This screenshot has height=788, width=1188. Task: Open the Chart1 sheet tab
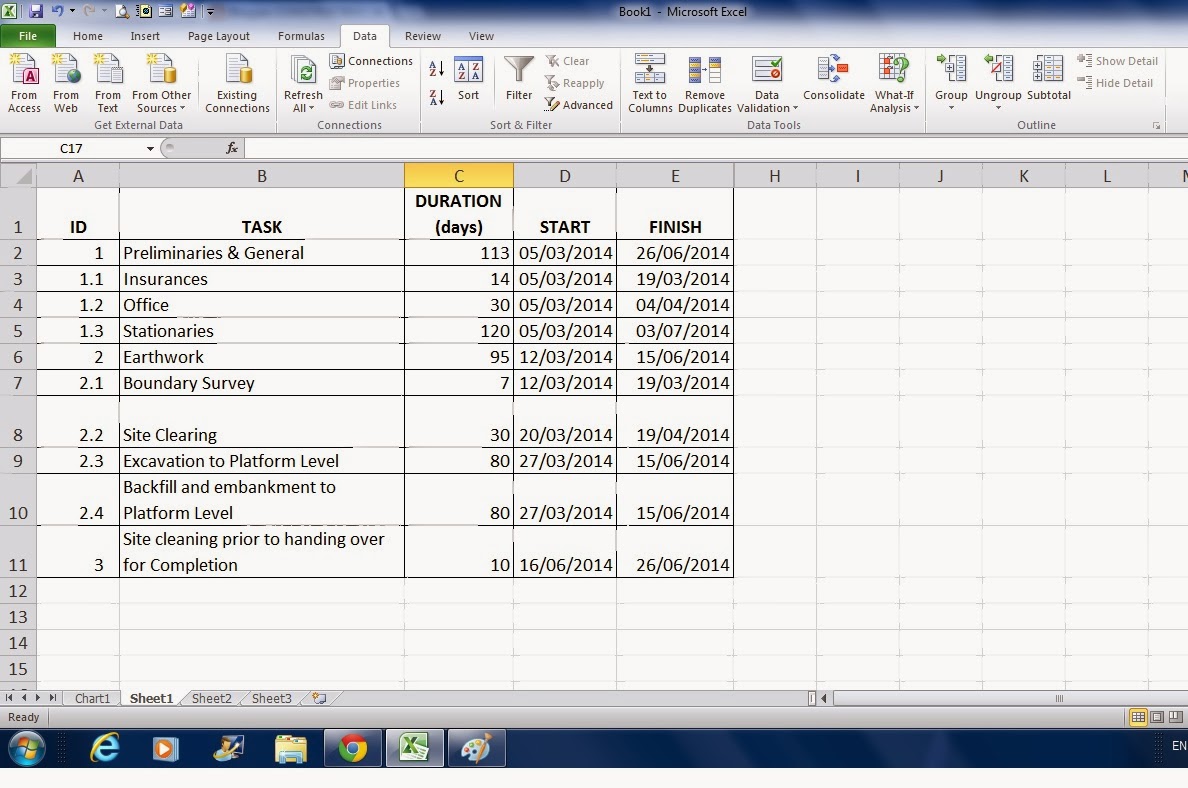click(x=92, y=698)
